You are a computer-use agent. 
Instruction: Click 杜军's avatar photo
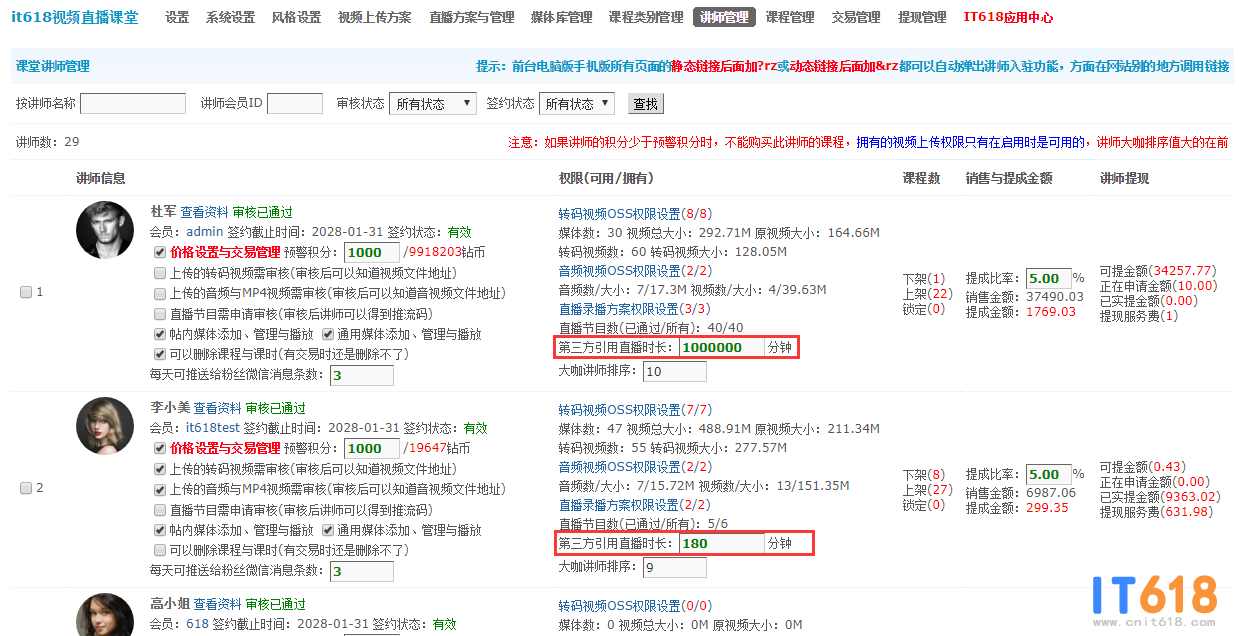104,230
